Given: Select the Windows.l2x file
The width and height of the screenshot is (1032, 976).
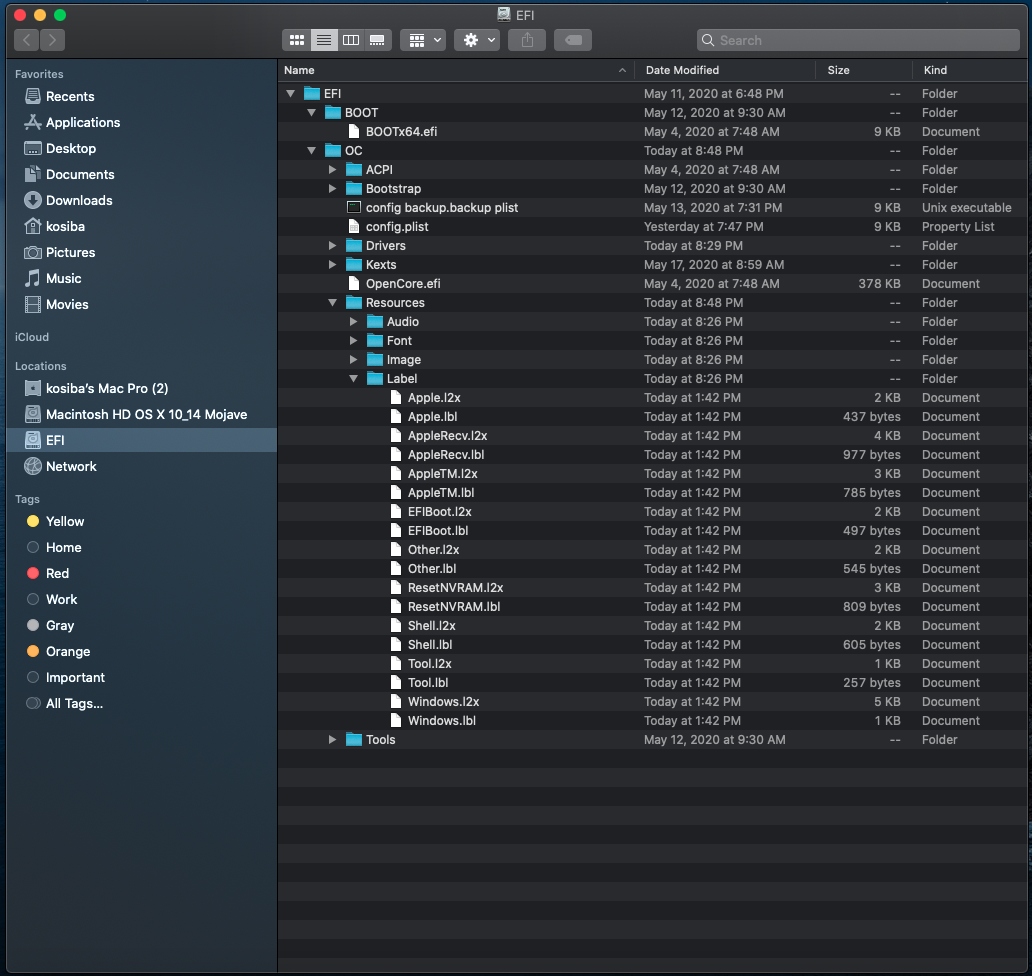Looking at the screenshot, I should point(654,702).
